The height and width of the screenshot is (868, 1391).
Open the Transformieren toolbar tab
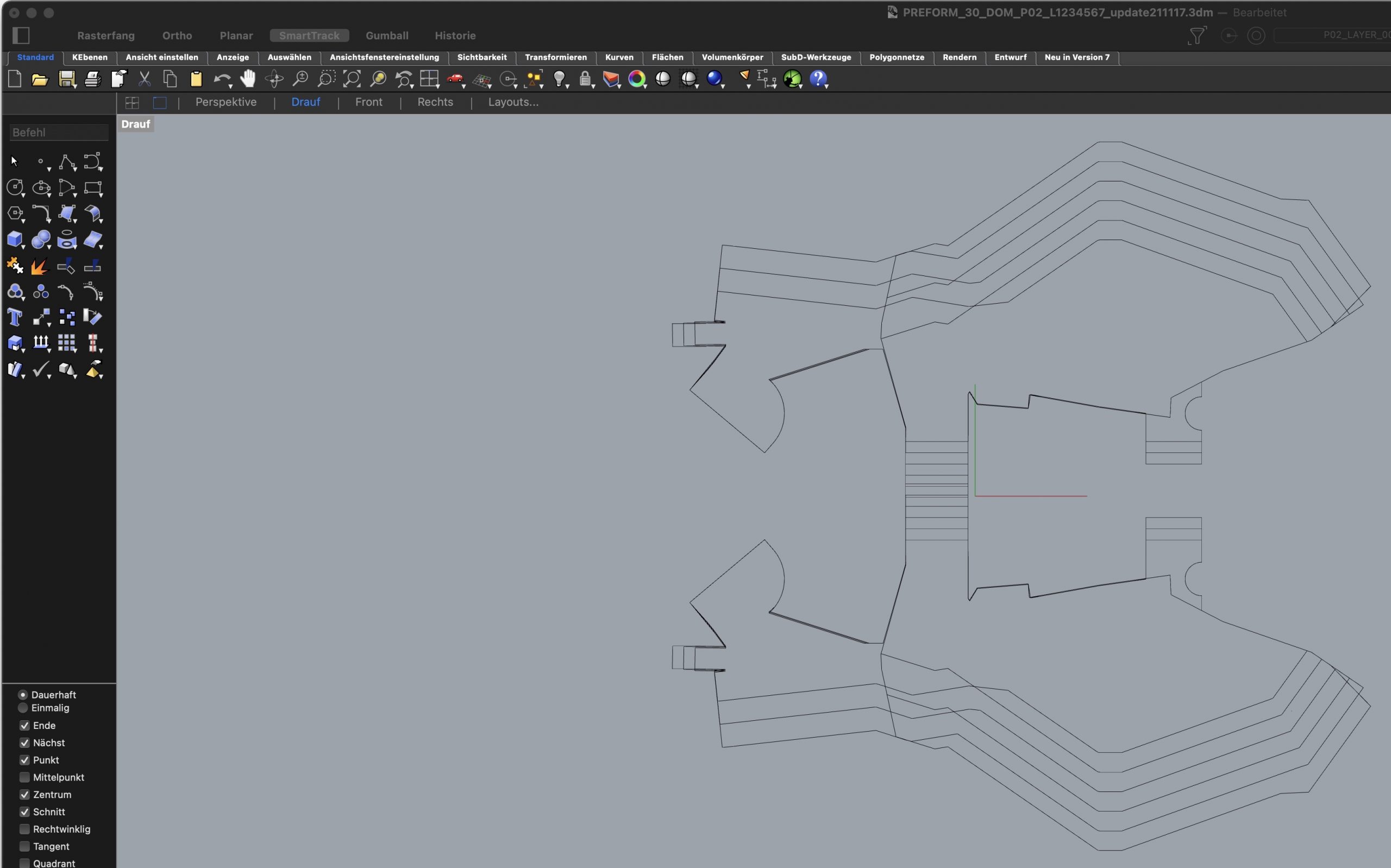tap(555, 58)
